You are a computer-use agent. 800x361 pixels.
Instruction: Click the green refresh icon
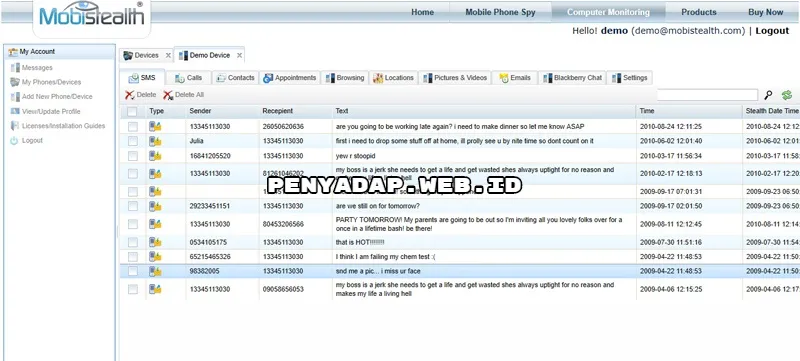tap(786, 95)
